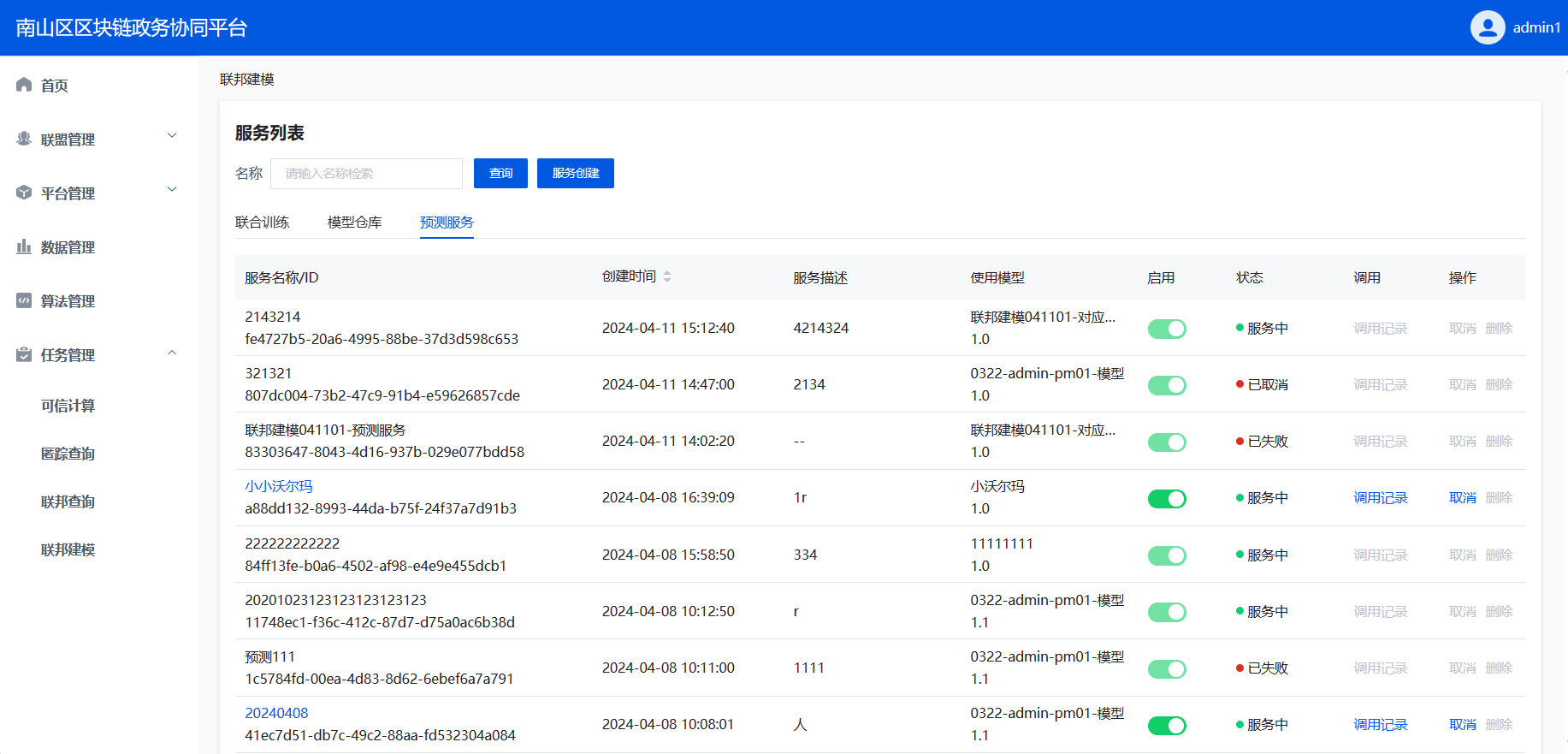
Task: Click the 联邦建模 breadcrumb
Action: 247,80
